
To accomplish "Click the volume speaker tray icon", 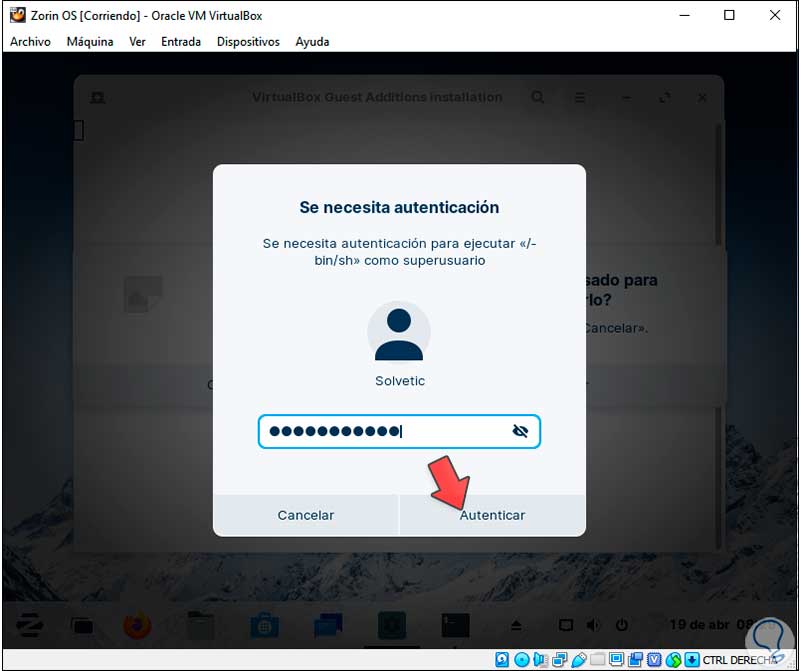I will [x=593, y=626].
